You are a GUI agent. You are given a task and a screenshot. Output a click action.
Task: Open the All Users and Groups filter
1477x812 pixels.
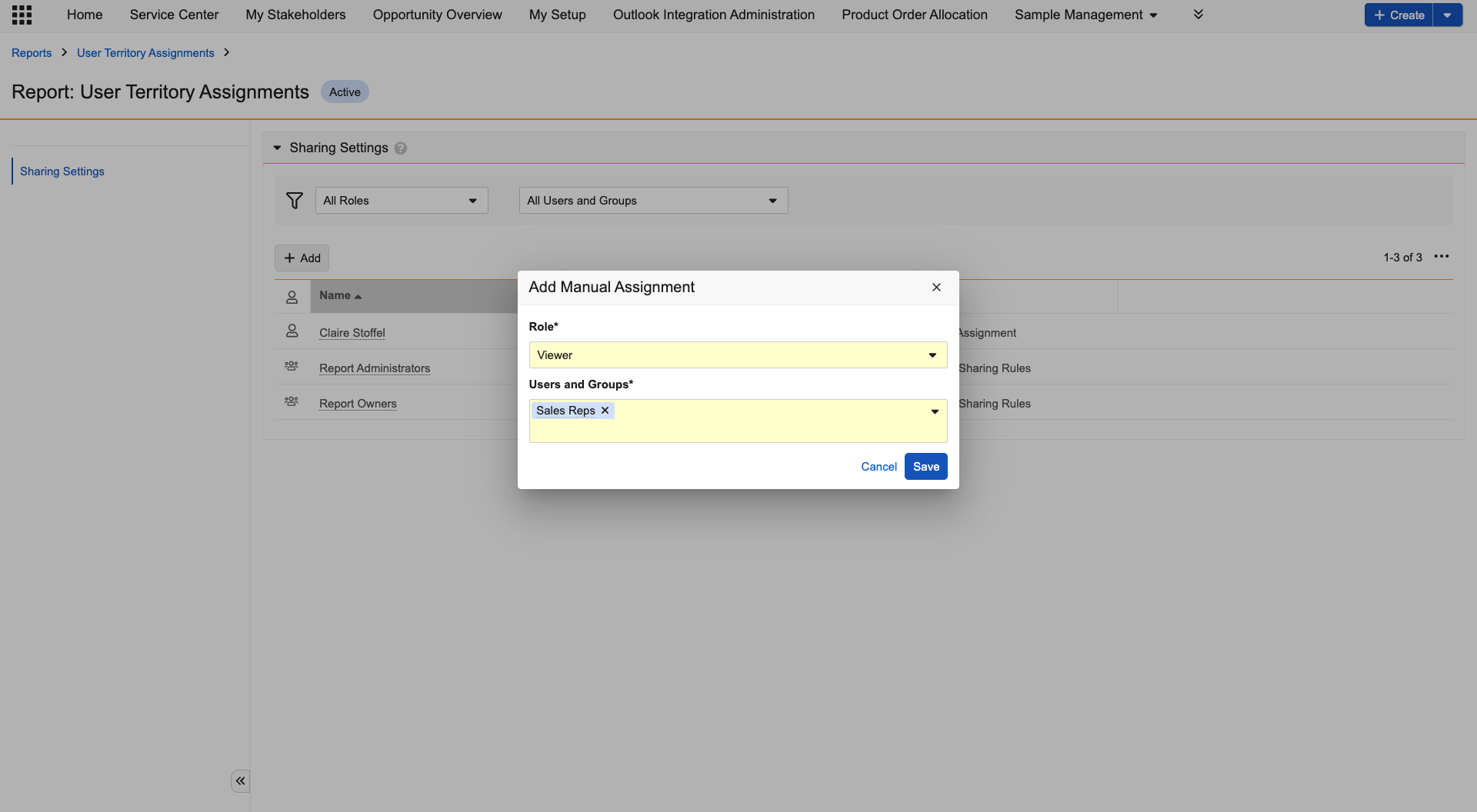(x=653, y=201)
